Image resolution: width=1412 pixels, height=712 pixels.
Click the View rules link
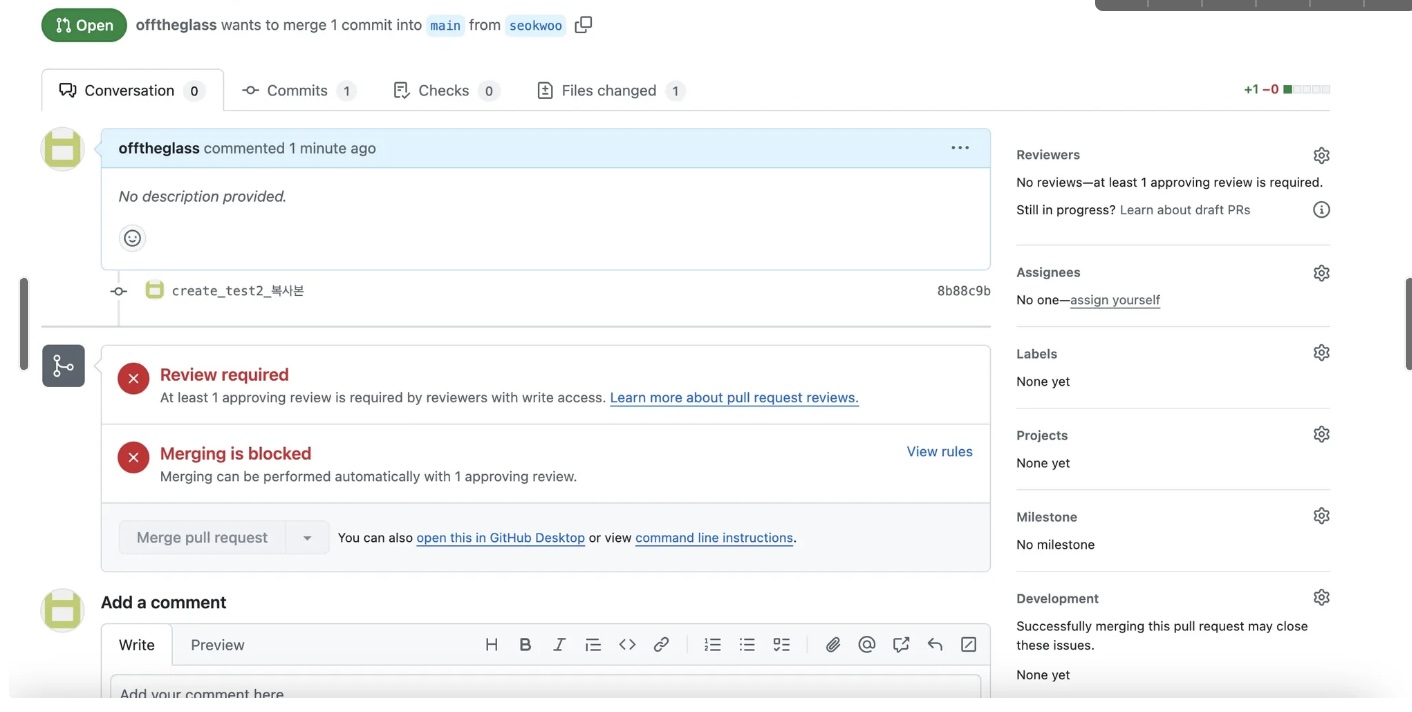940,452
